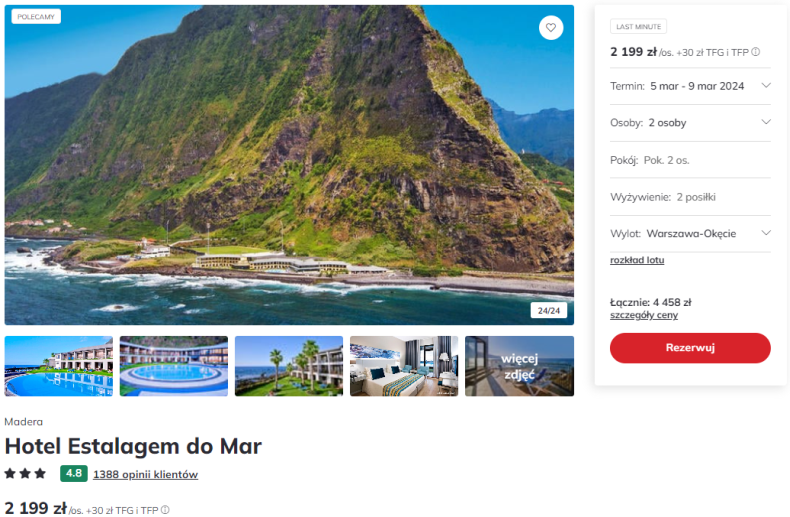Viewport: 790px width, 517px height.
Task: Click the three-star hotel rating
Action: [25, 474]
